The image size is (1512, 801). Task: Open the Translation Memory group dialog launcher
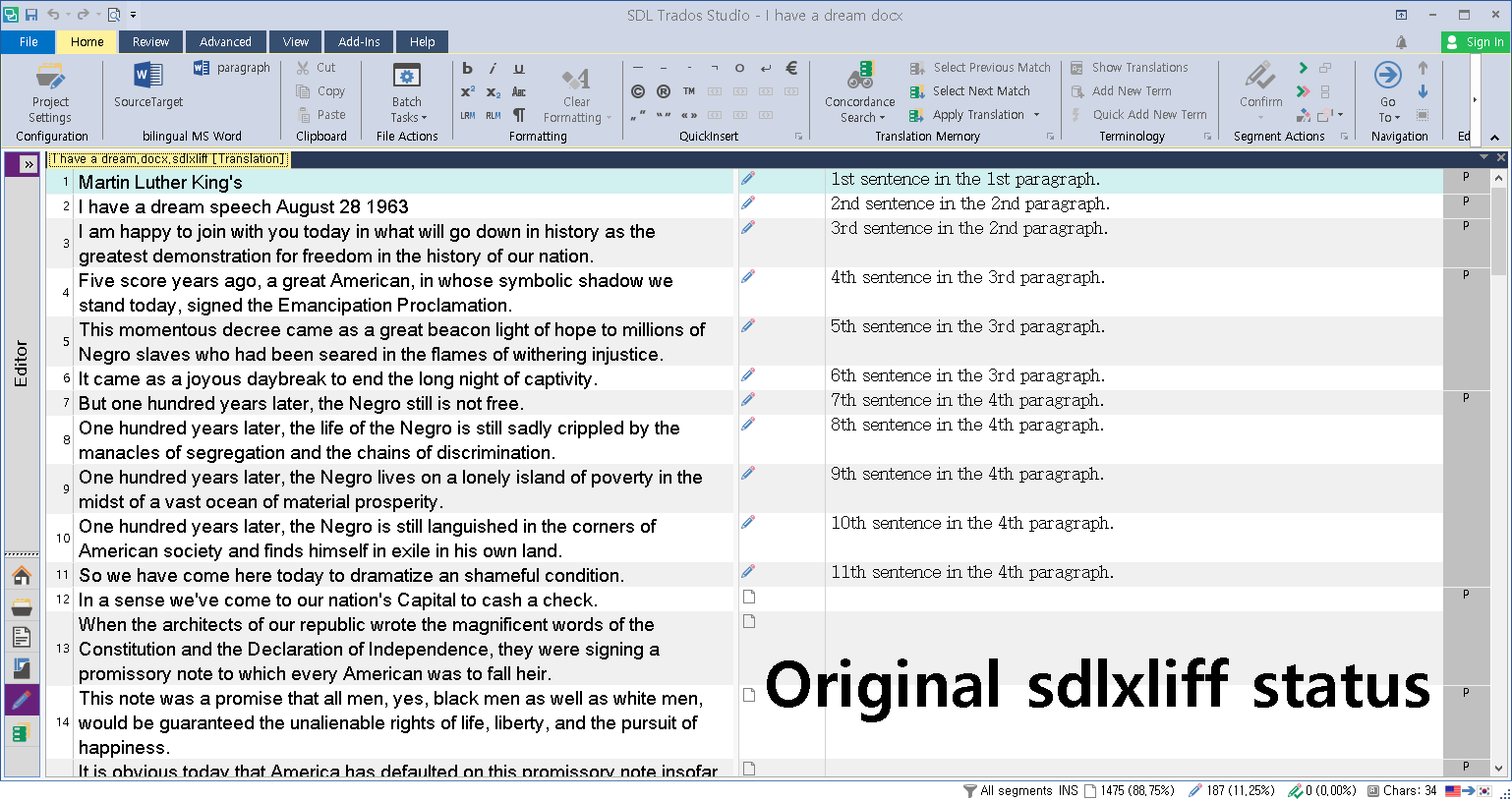tap(1051, 137)
